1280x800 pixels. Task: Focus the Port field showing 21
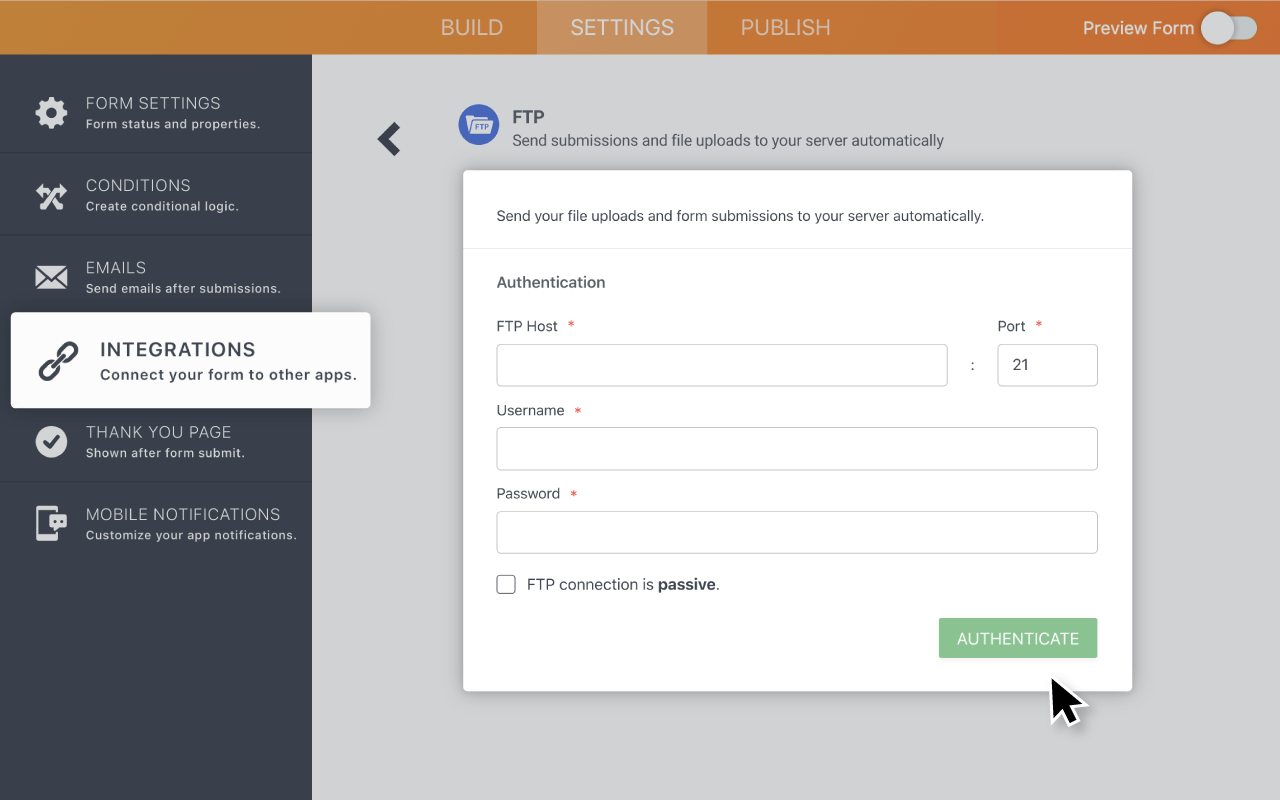point(1047,365)
